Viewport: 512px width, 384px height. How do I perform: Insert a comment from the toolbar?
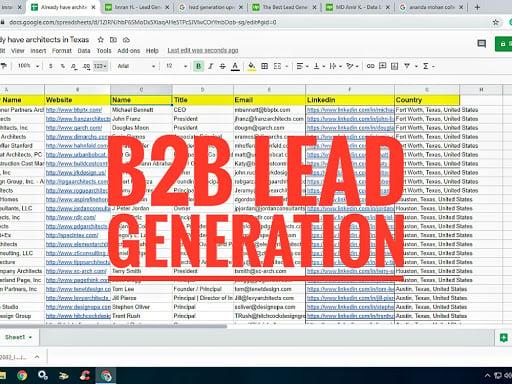point(383,66)
